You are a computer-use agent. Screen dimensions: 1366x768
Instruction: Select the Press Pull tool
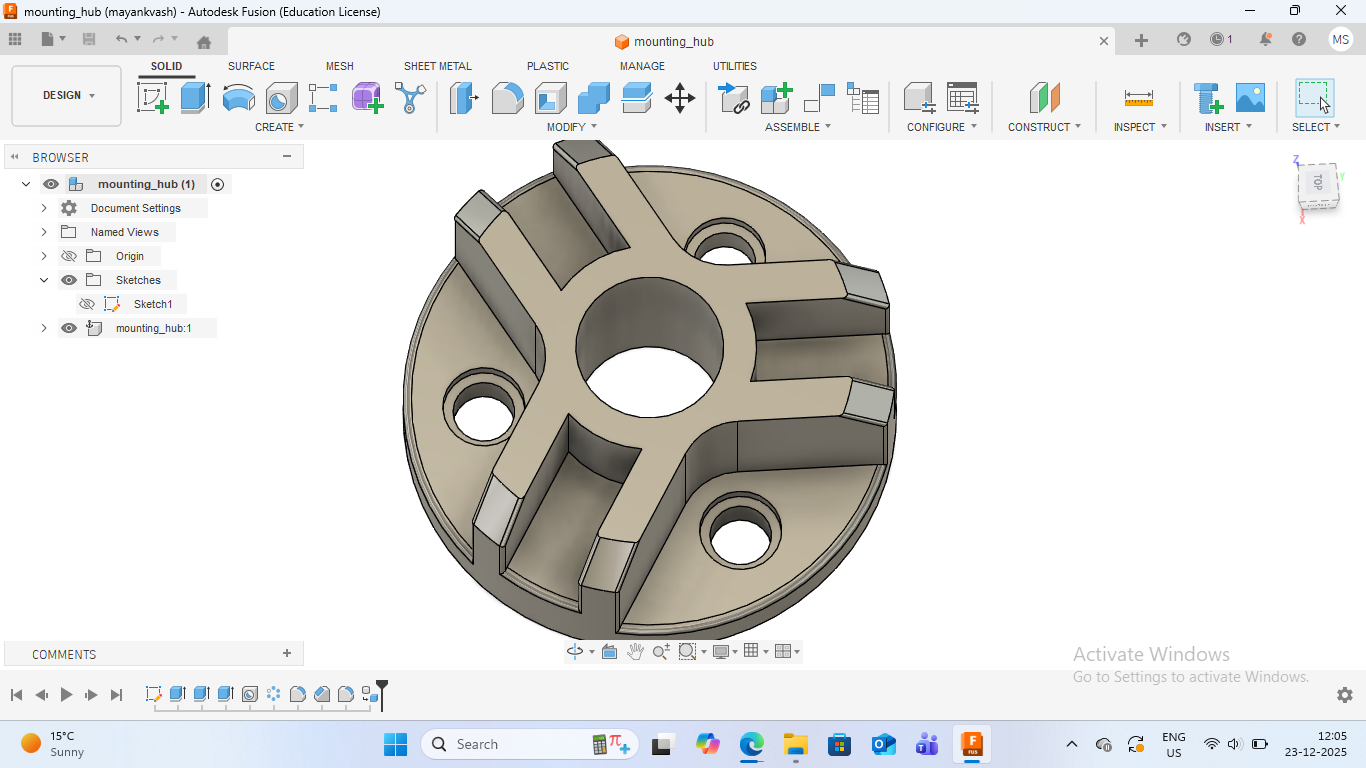pos(464,98)
